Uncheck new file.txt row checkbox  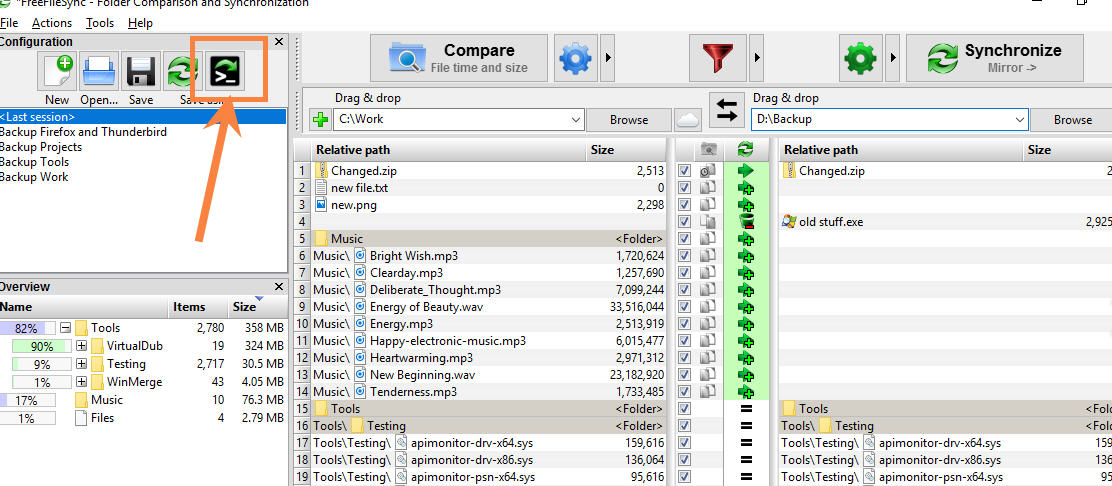tap(684, 187)
